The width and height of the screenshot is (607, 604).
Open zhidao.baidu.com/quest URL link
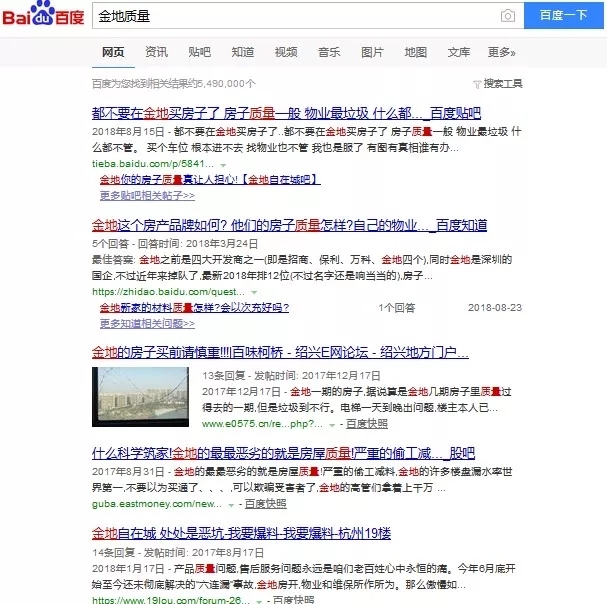coord(168,292)
